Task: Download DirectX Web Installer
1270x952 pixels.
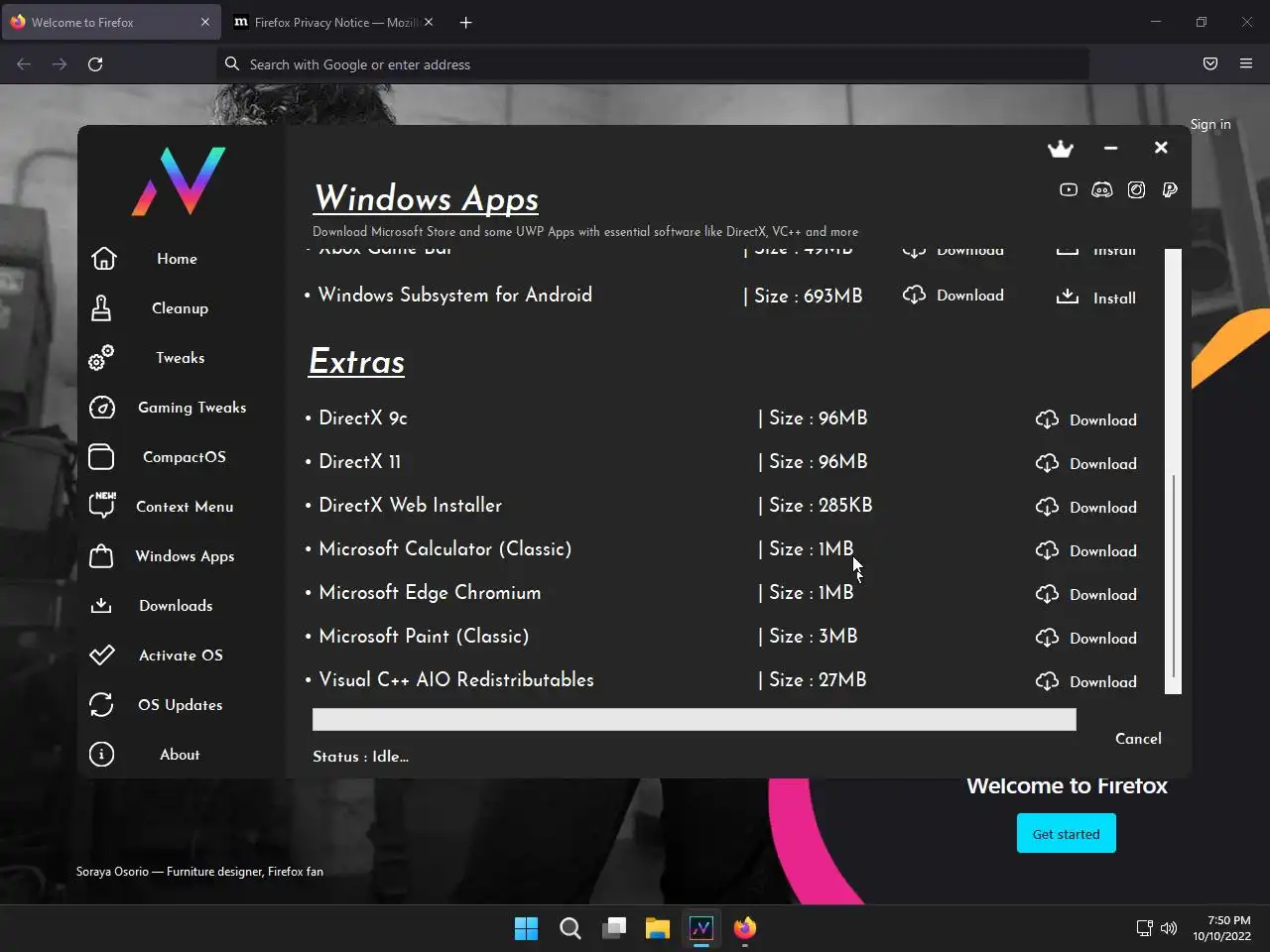Action: click(x=1086, y=508)
